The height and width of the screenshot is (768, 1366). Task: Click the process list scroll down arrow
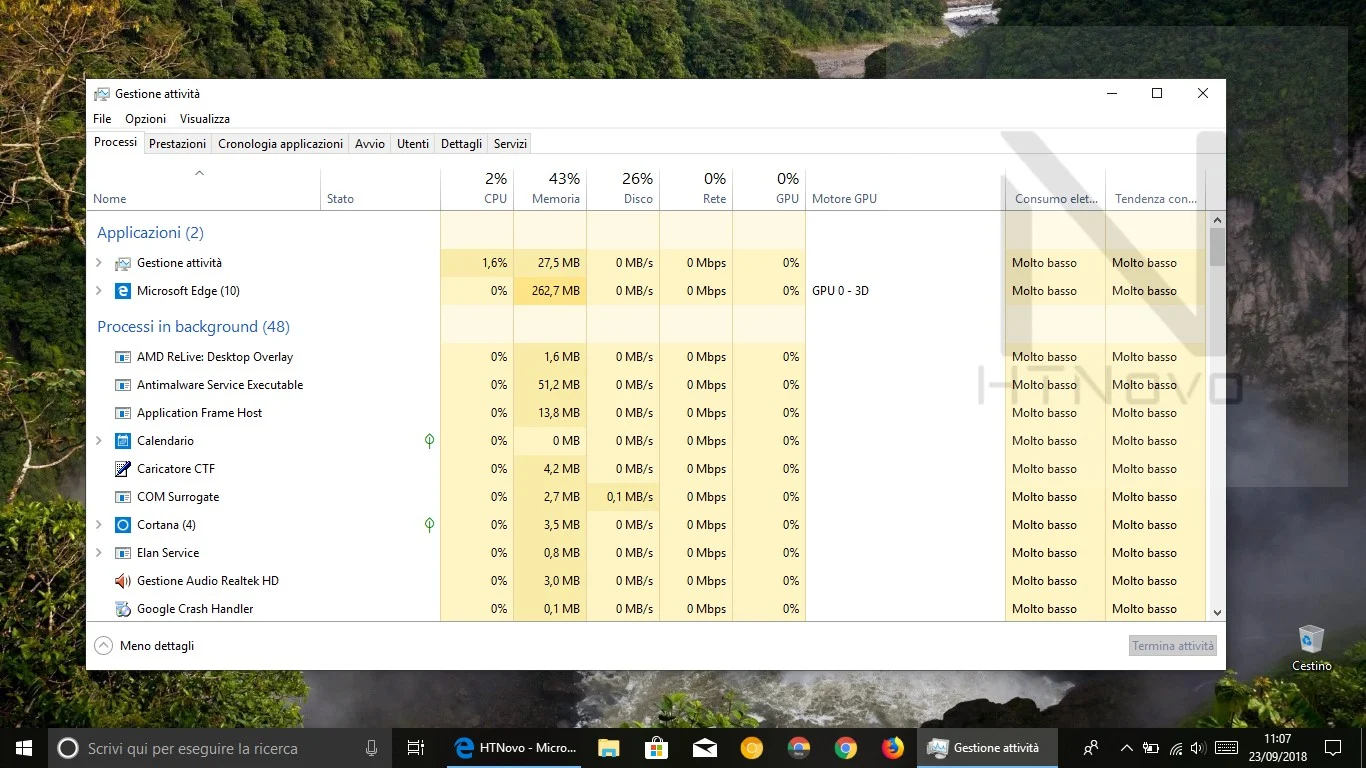(x=1217, y=612)
